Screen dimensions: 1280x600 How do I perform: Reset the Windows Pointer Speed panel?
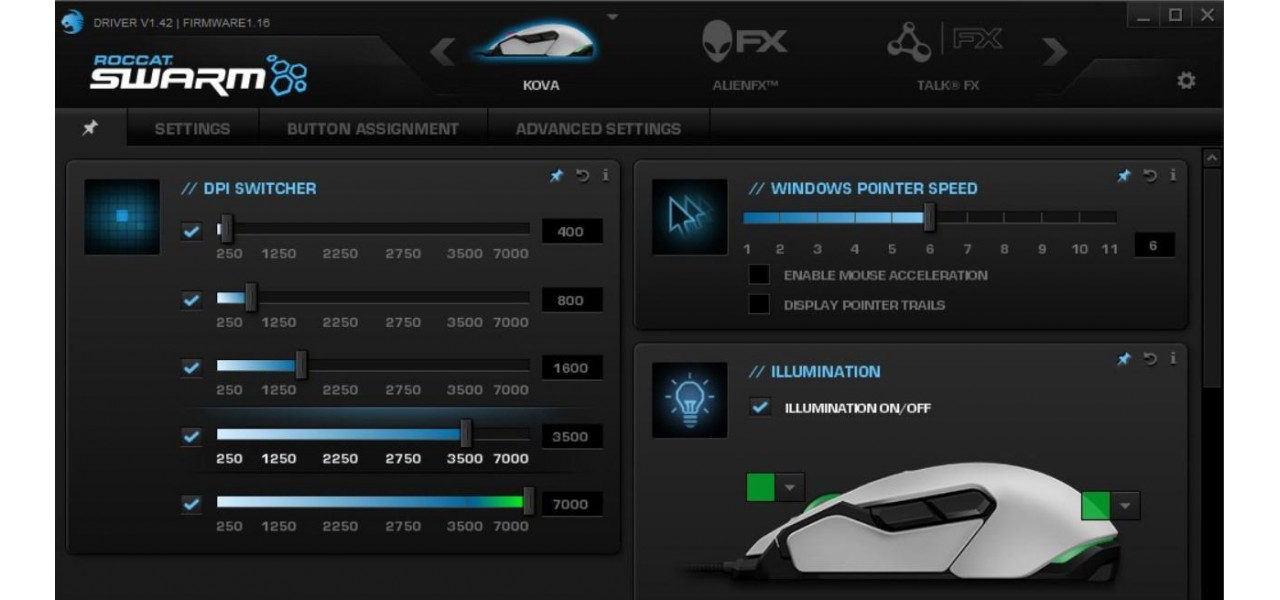(x=1151, y=176)
